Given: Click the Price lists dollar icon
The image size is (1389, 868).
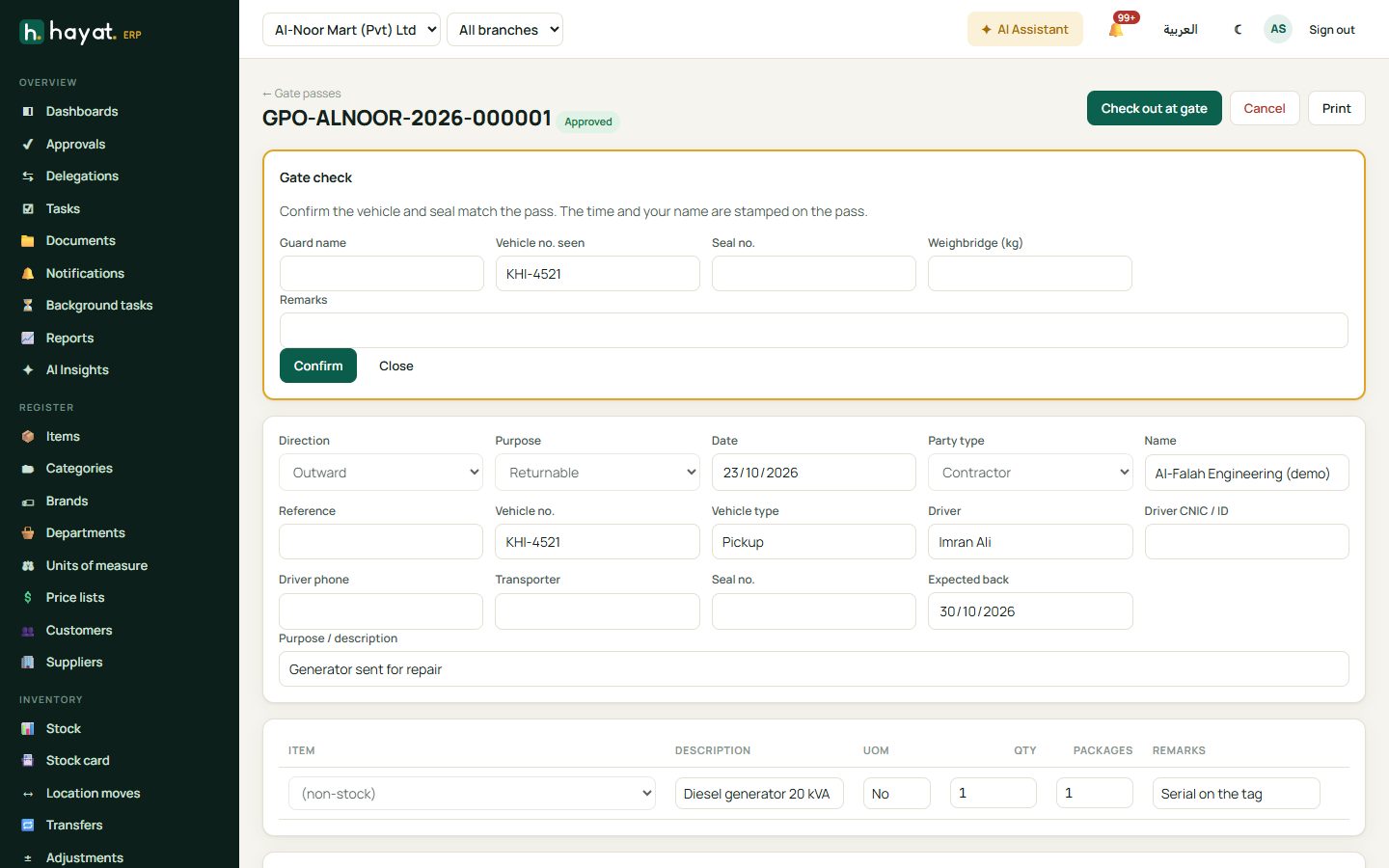Looking at the screenshot, I should (28, 598).
